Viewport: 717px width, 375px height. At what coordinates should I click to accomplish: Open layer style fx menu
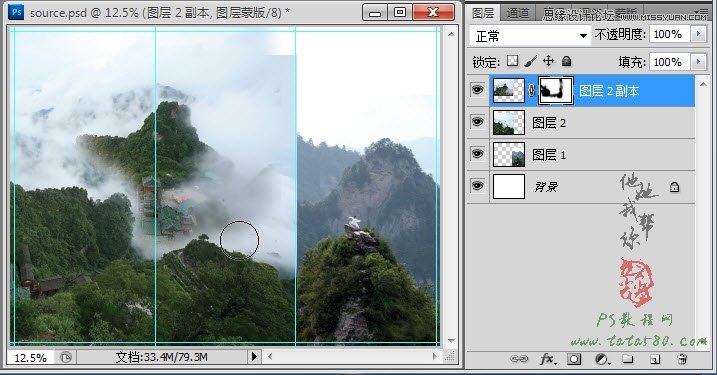(547, 359)
